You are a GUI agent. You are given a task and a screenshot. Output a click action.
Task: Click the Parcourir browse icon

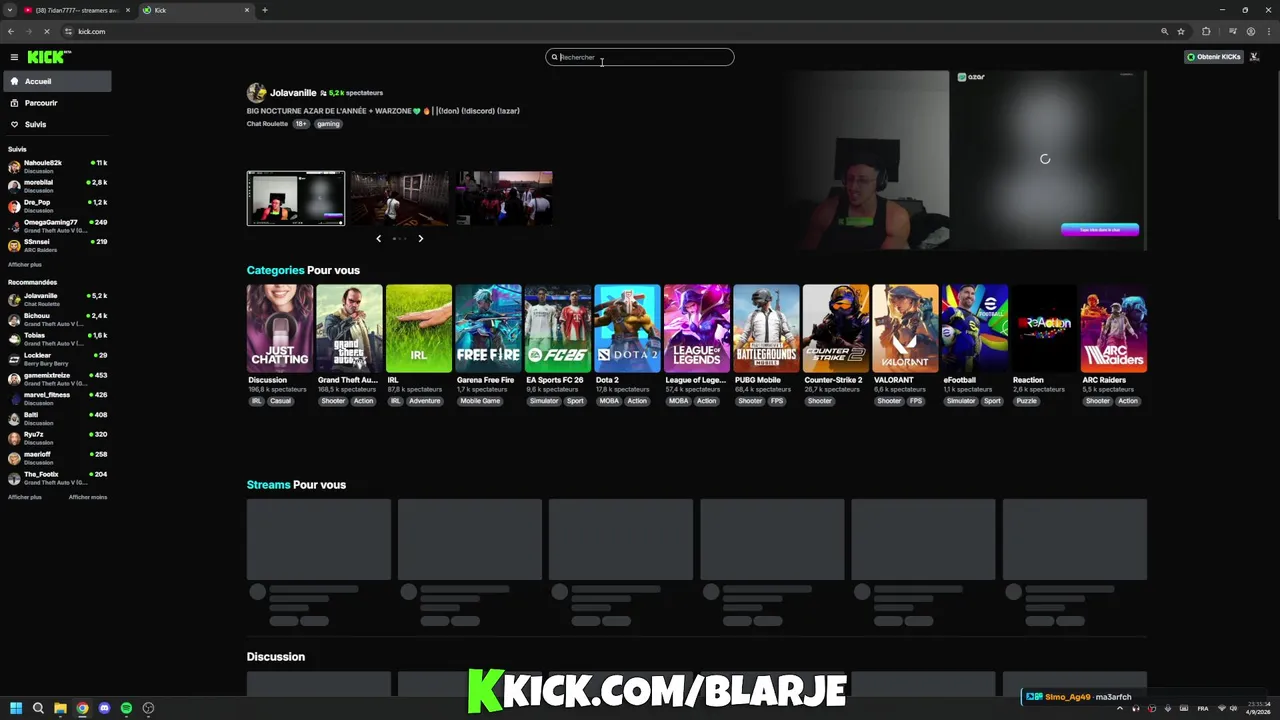14,103
